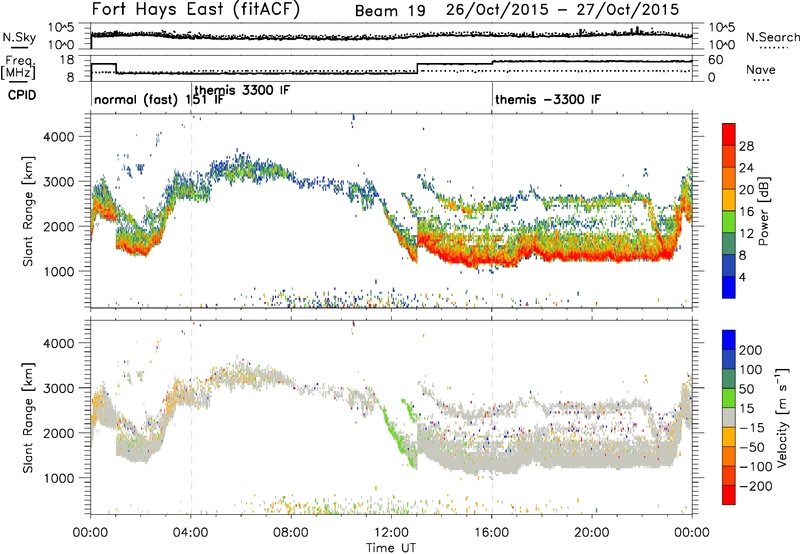This screenshot has width=800, height=554.
Task: Pick the bright green segment of Velocity color bar
Action: (x=729, y=398)
